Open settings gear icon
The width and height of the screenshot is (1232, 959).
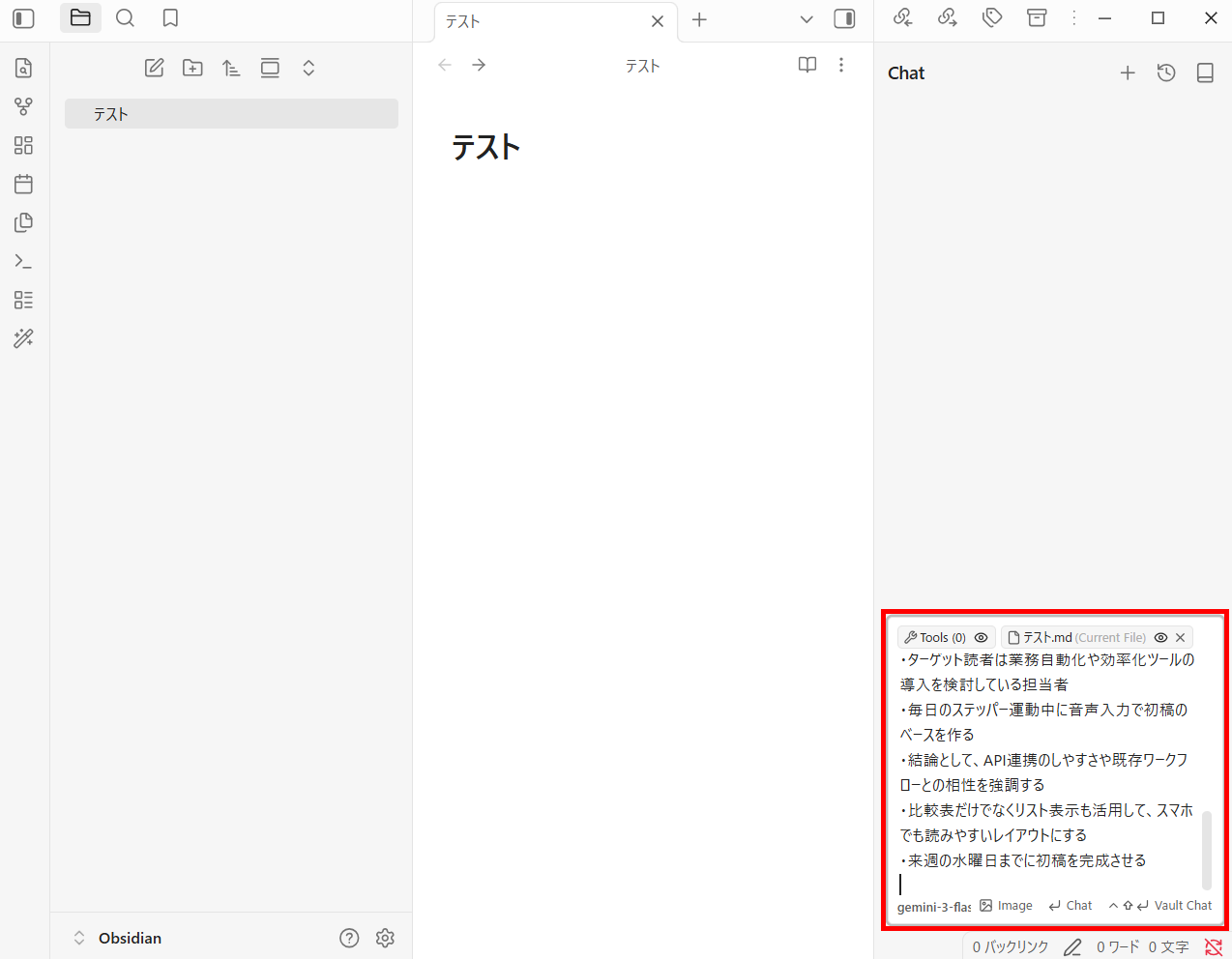point(385,938)
